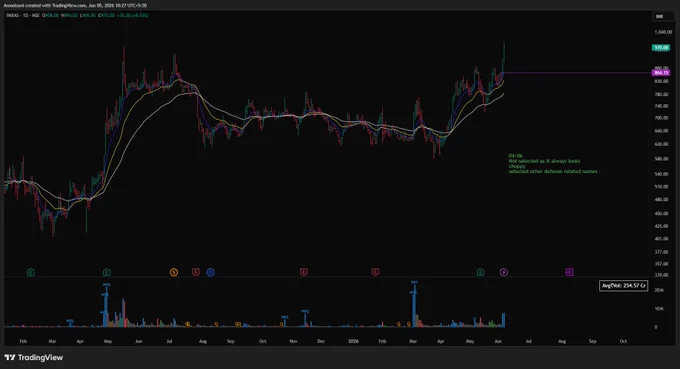The width and height of the screenshot is (680, 369).
Task: Select the purple horizontal line on the chart
Action: point(577,73)
